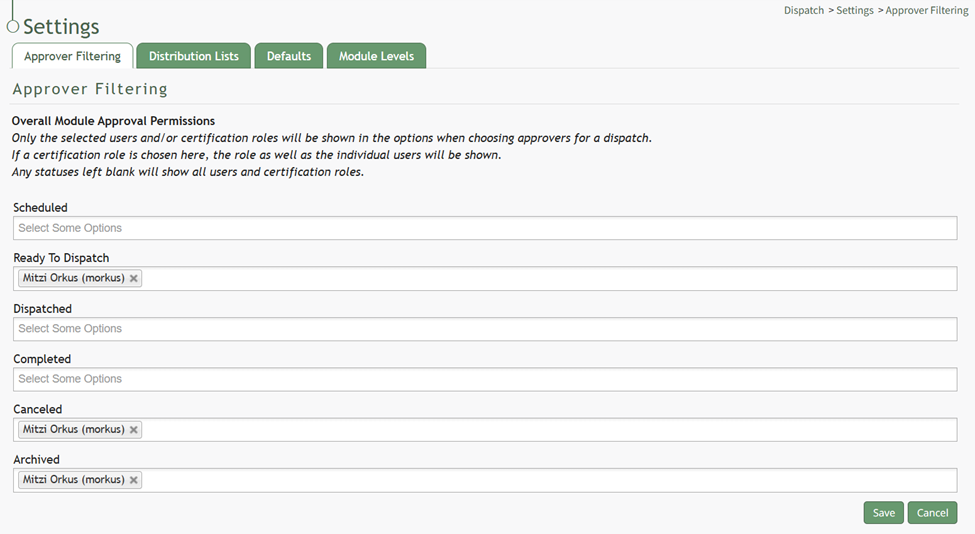This screenshot has width=975, height=534.
Task: Switch to the Distribution Lists tab
Action: (194, 56)
